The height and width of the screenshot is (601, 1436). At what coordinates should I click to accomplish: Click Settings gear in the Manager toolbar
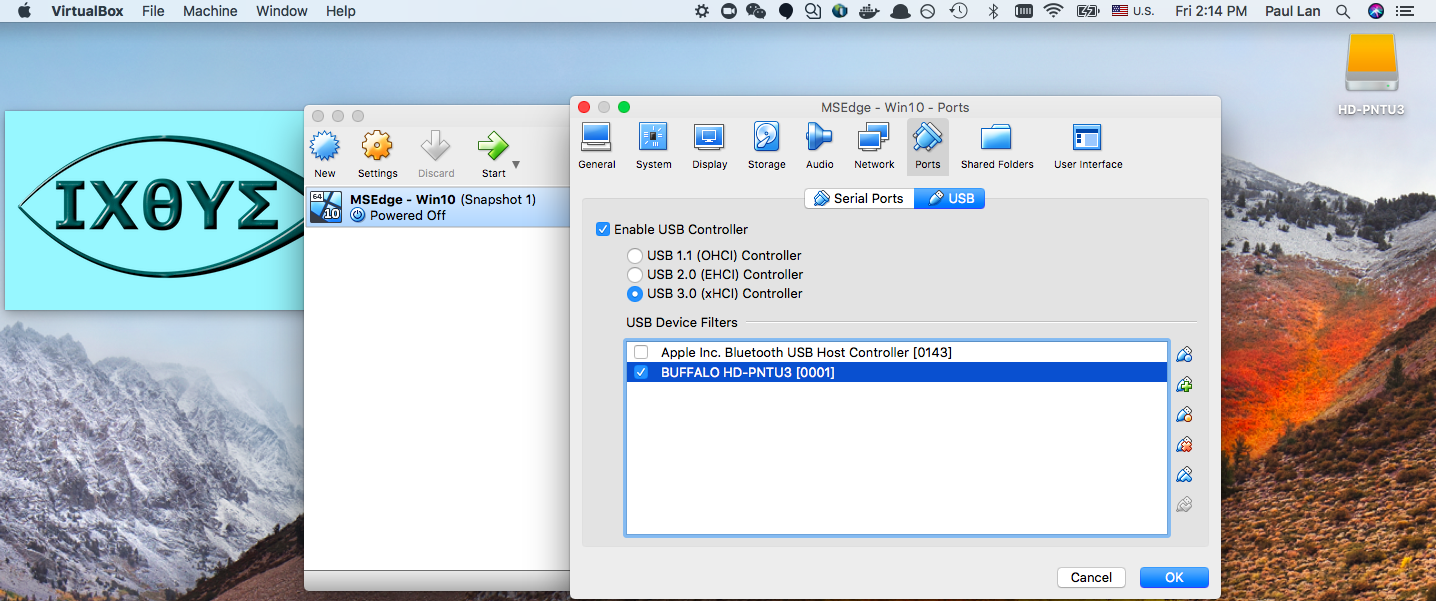pos(377,154)
